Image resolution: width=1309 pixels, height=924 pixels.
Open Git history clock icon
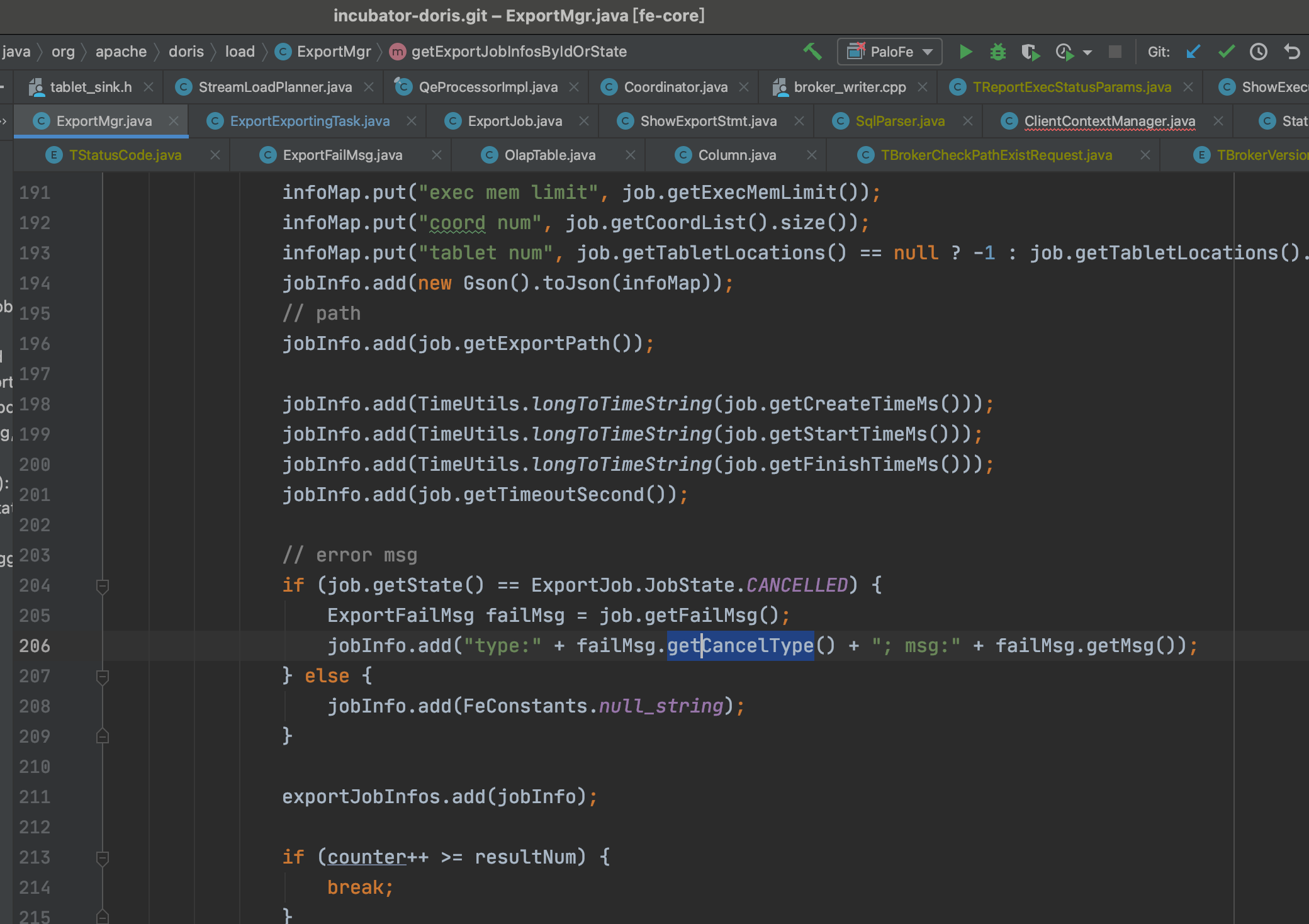[x=1259, y=52]
